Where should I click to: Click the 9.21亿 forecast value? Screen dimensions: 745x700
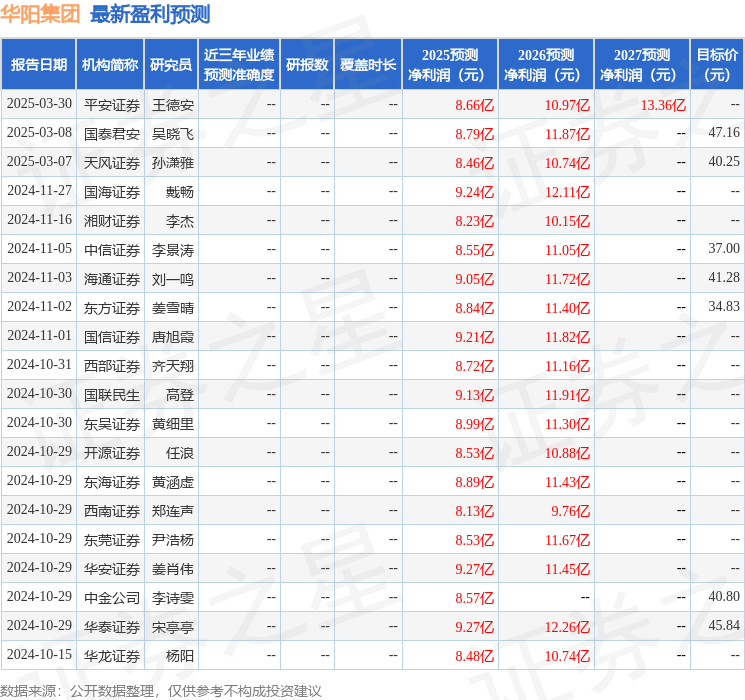(475, 337)
